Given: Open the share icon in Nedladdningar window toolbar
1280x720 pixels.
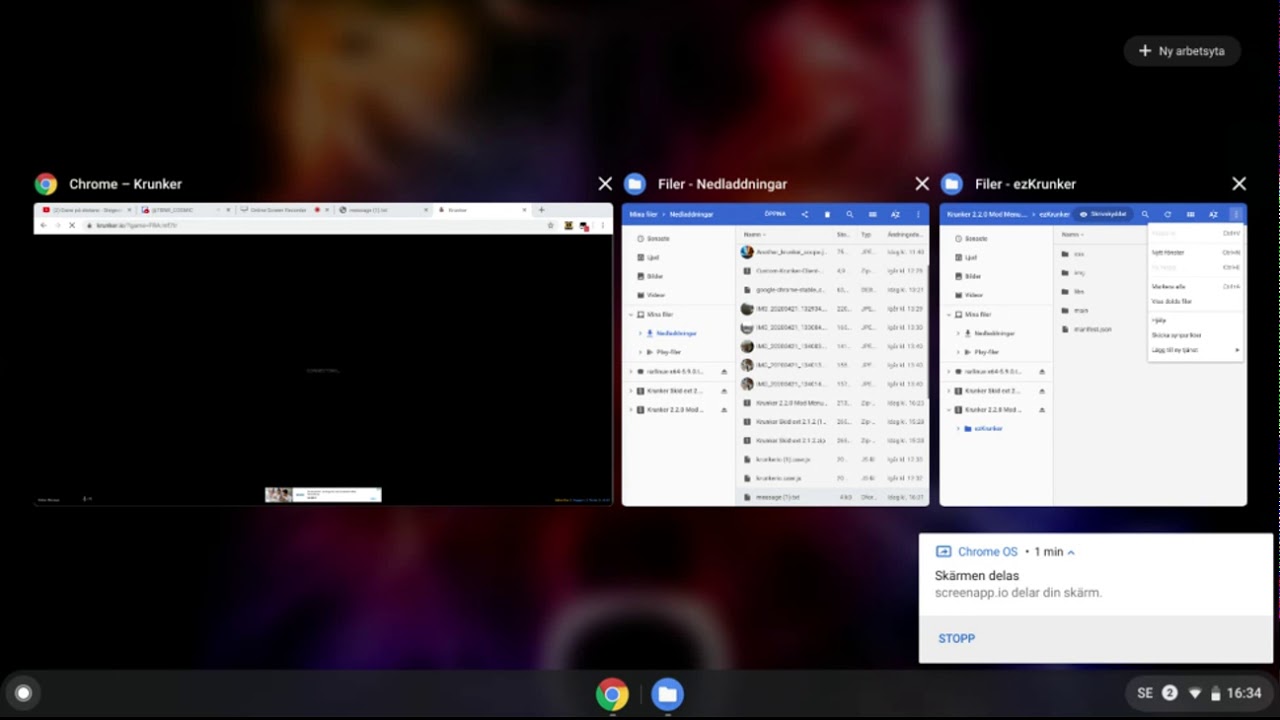Looking at the screenshot, I should tap(805, 214).
